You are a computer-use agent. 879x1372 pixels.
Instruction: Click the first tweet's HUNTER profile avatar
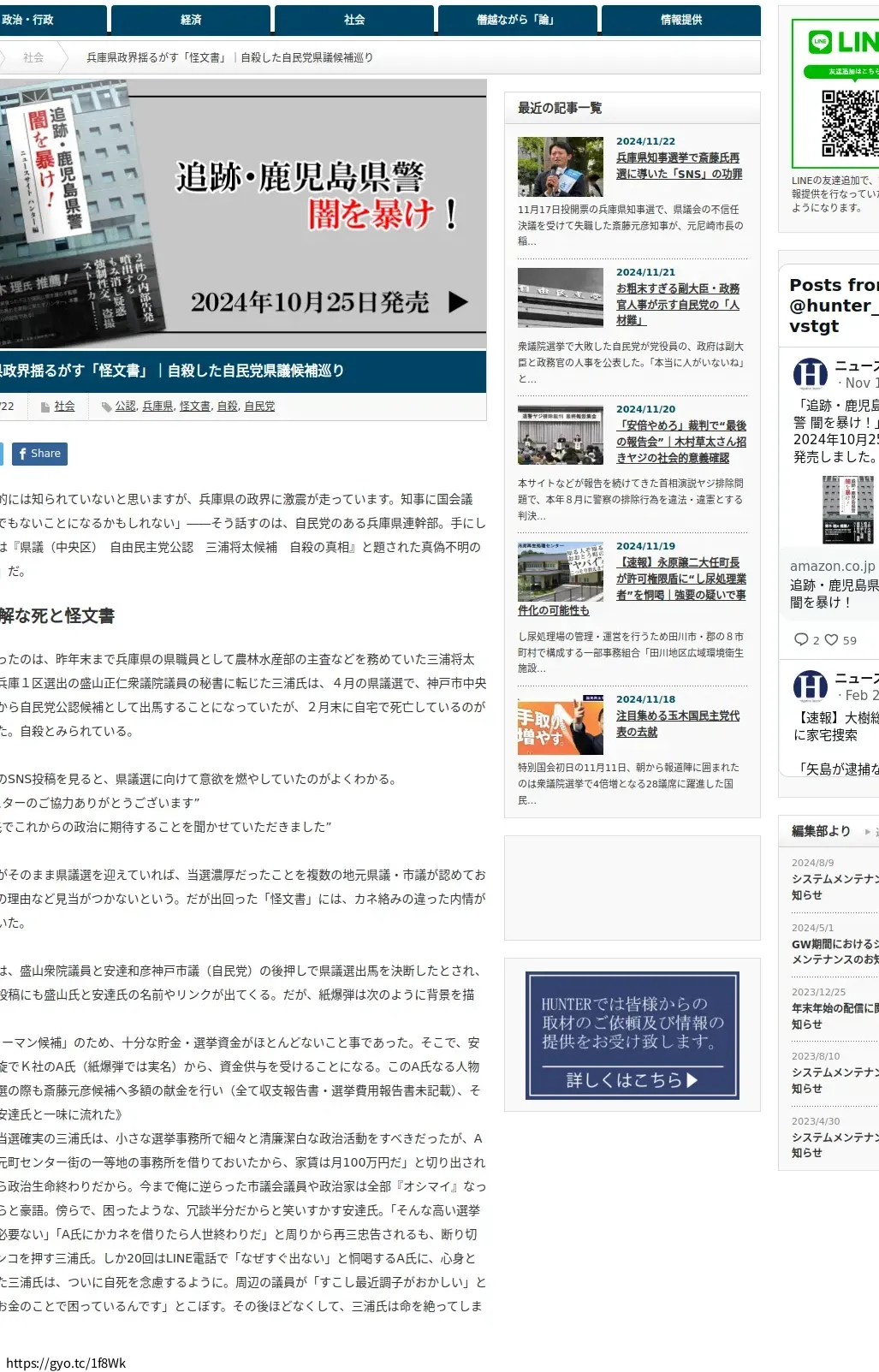pos(810,374)
